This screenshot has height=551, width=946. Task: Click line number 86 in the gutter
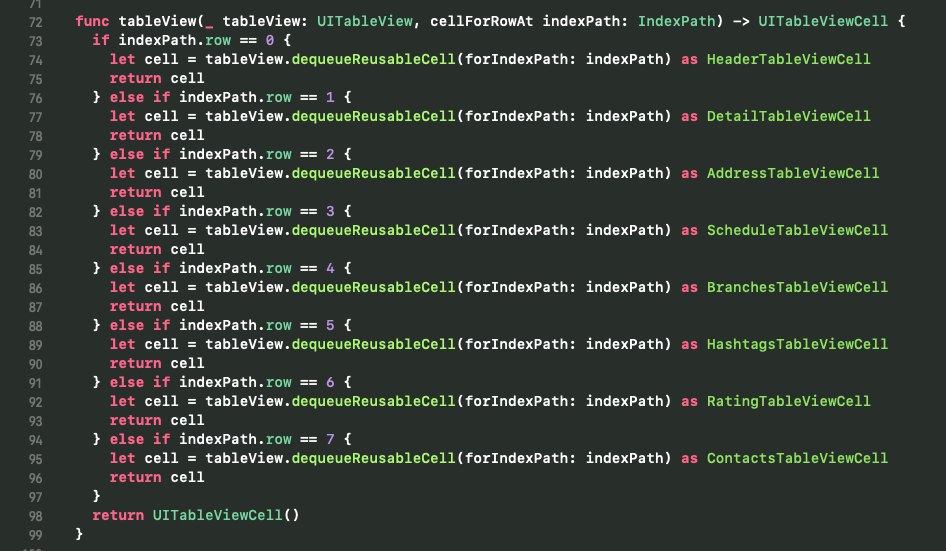click(36, 288)
